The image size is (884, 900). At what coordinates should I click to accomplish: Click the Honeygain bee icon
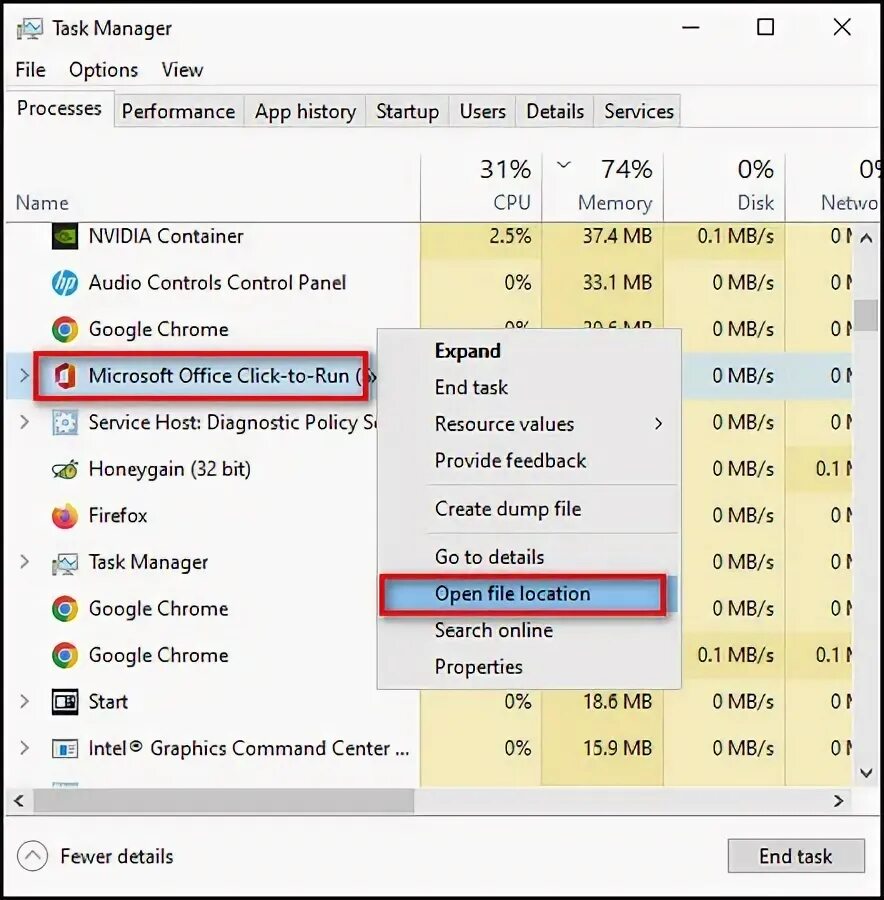(65, 470)
